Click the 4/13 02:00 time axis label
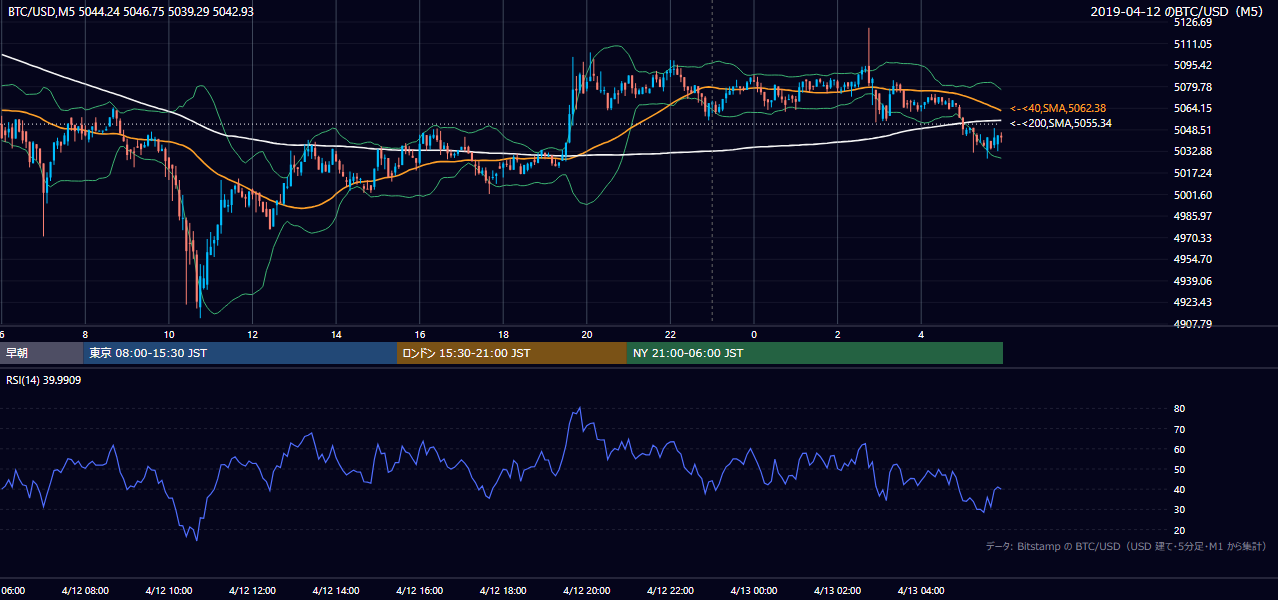The height and width of the screenshot is (600, 1278). pos(837,591)
